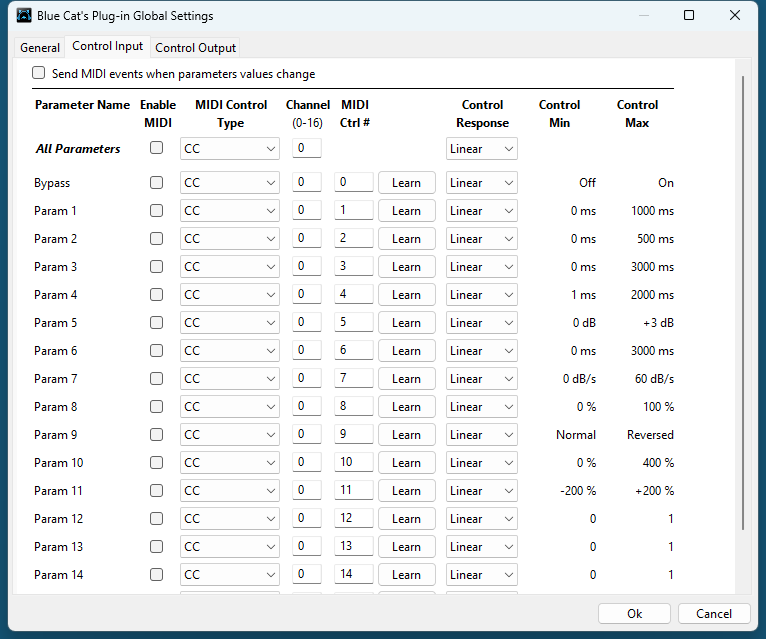766x639 pixels.
Task: Open the Control Output tab
Action: (x=196, y=48)
